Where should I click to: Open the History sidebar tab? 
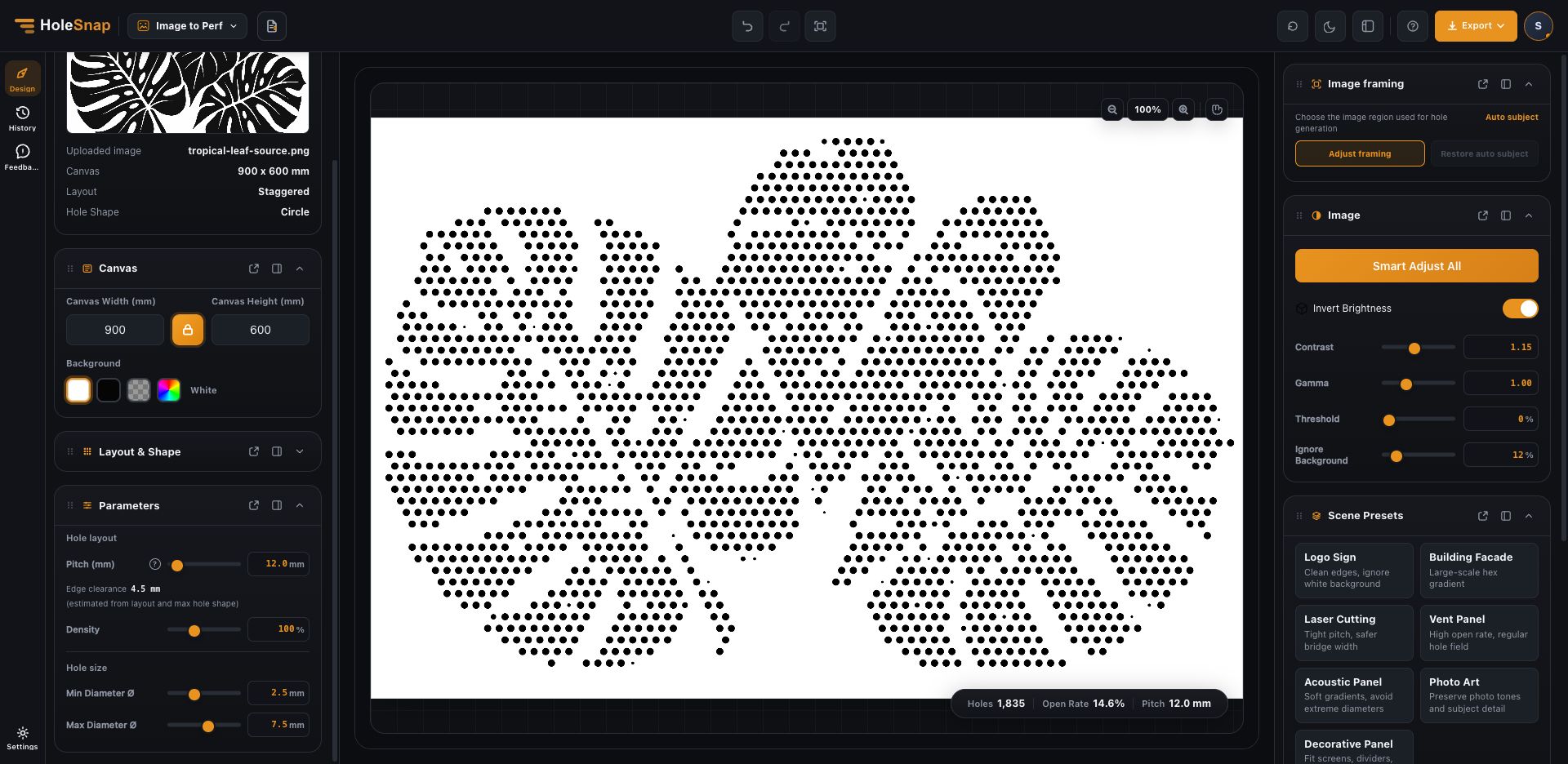(x=22, y=118)
